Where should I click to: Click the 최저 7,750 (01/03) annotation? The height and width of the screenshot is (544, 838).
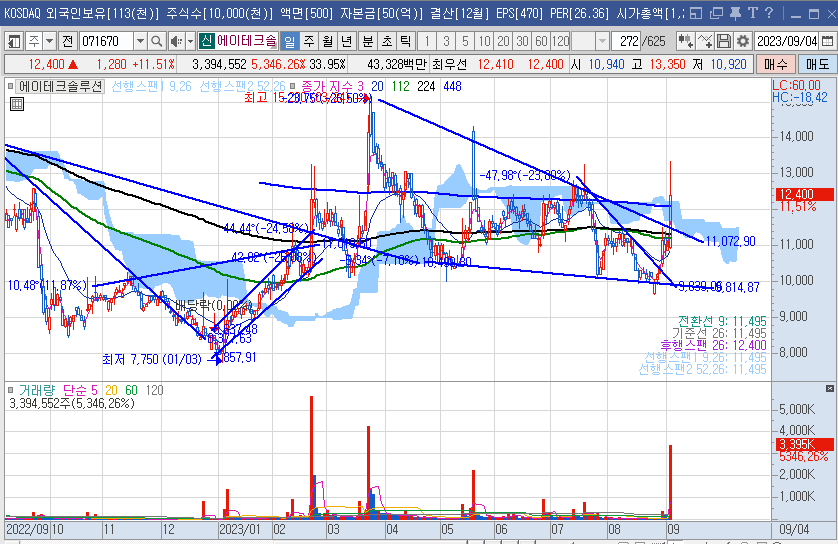(153, 360)
